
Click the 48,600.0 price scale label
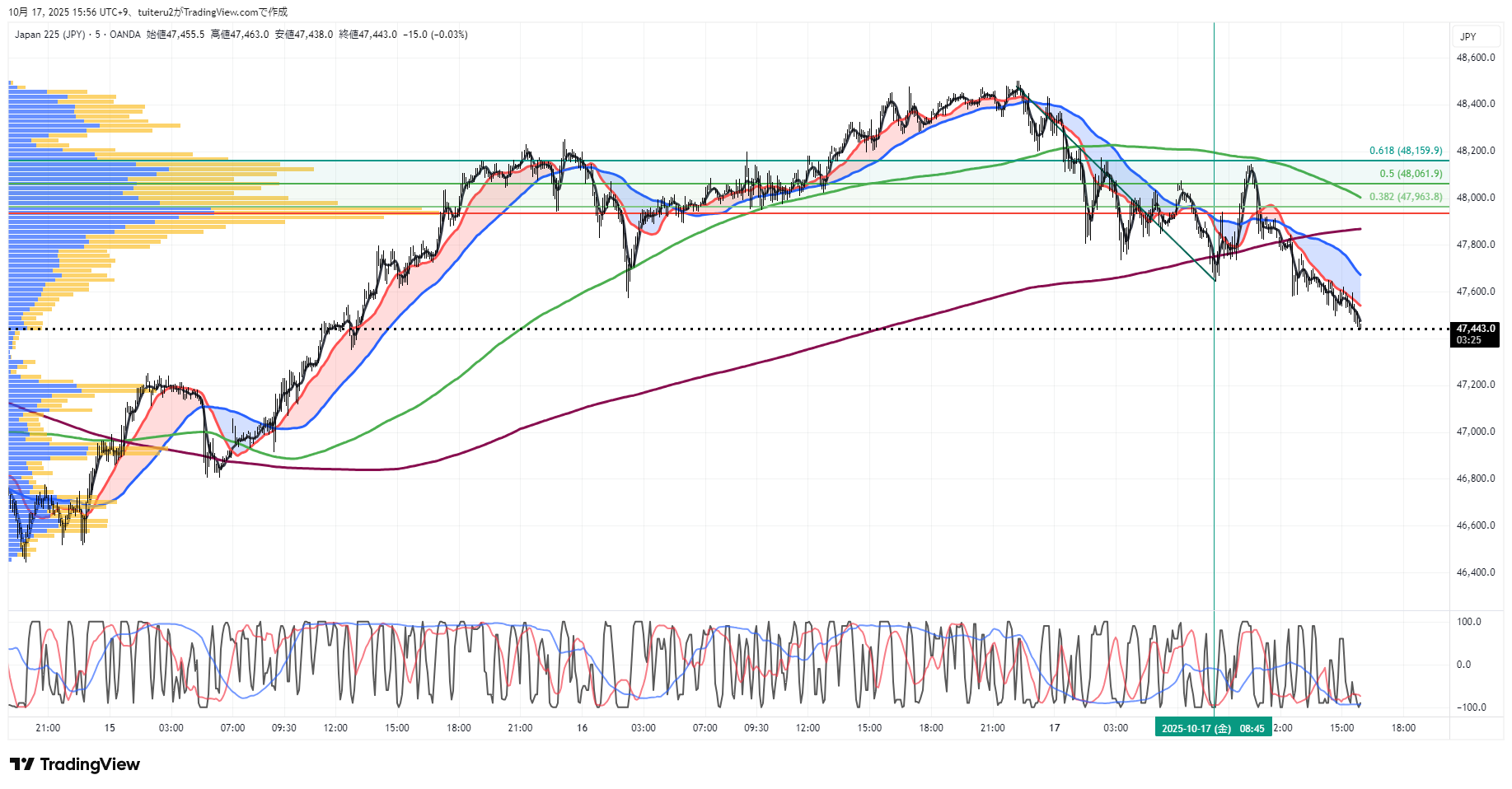pos(1475,58)
